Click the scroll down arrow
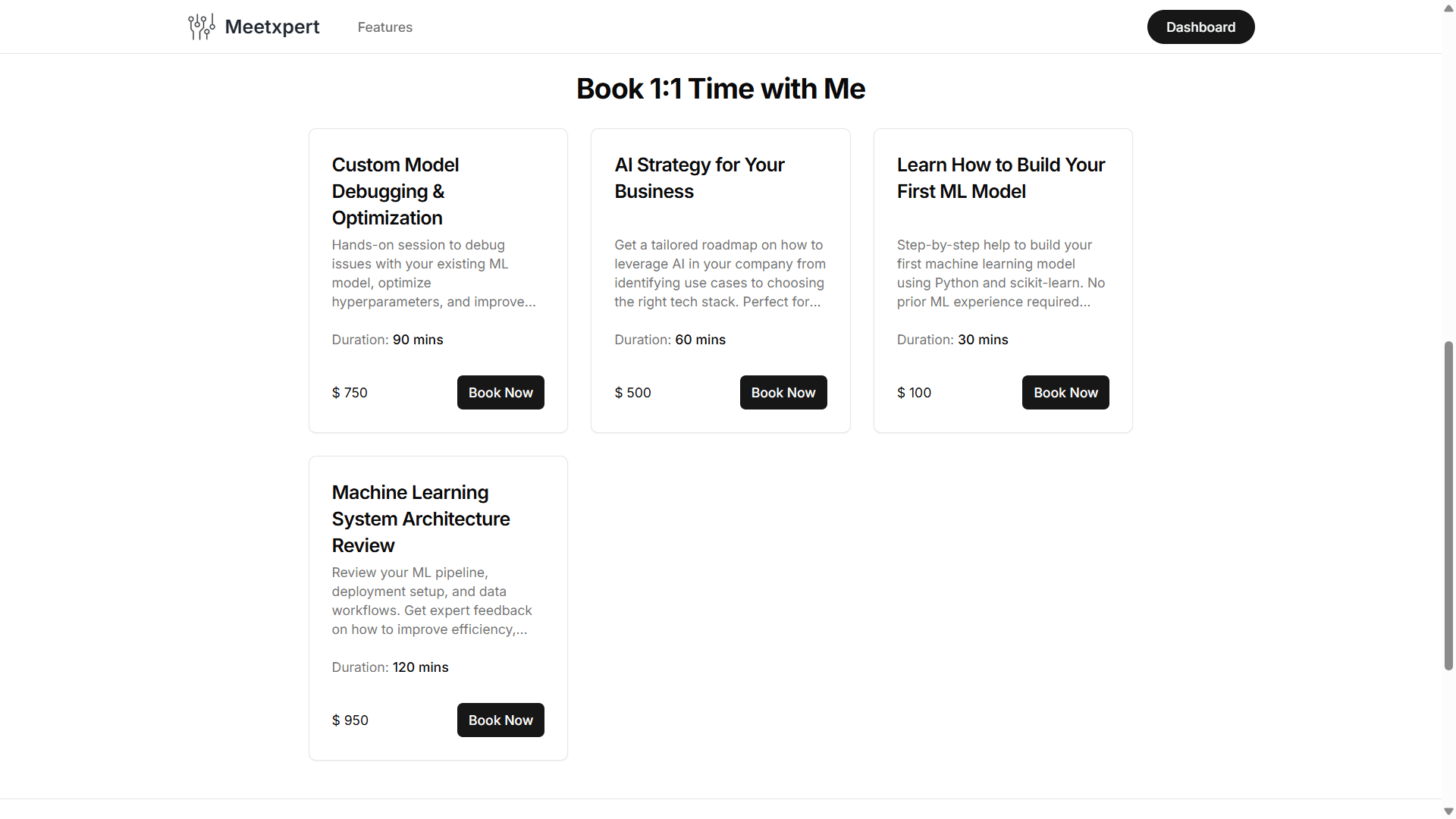The width and height of the screenshot is (1456, 819). click(1447, 810)
